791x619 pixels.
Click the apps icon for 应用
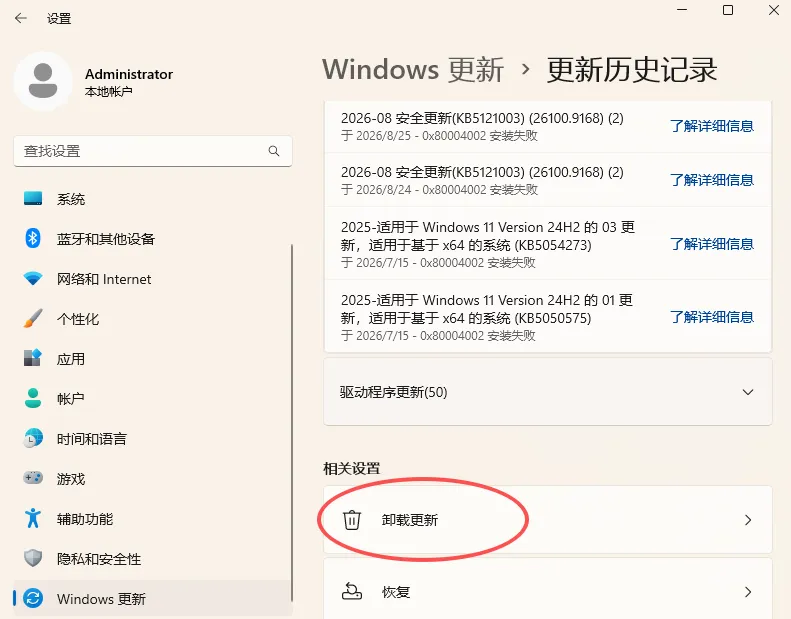point(33,358)
